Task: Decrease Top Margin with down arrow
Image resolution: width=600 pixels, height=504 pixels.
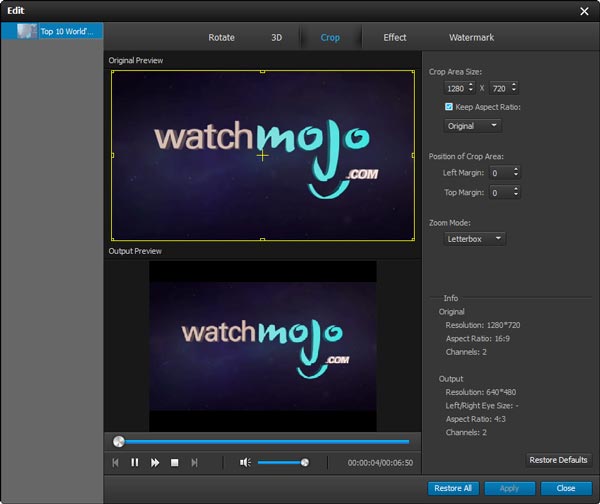Action: [x=516, y=195]
